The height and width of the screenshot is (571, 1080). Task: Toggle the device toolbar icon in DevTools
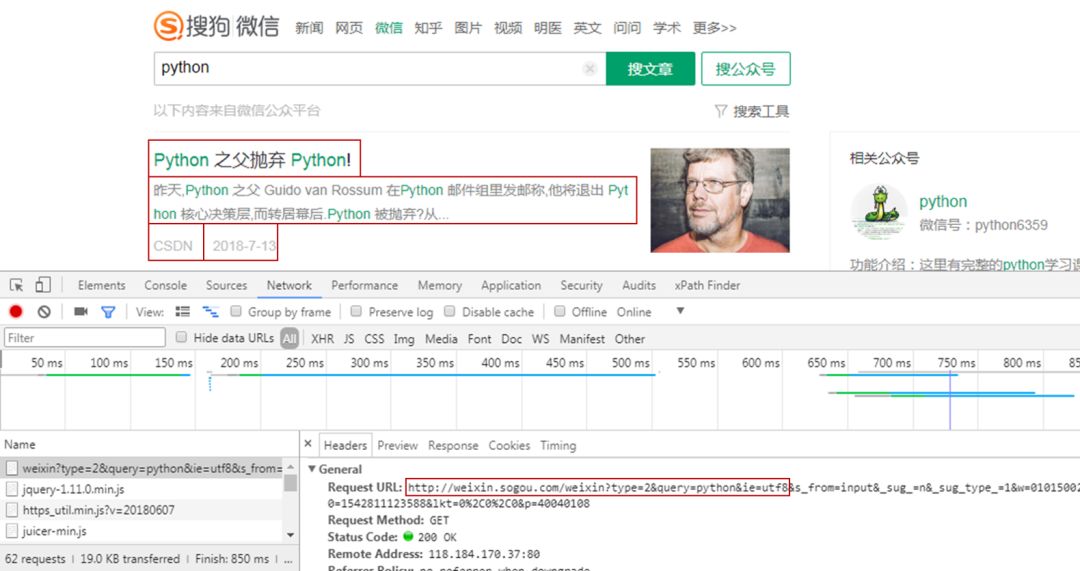[x=43, y=284]
